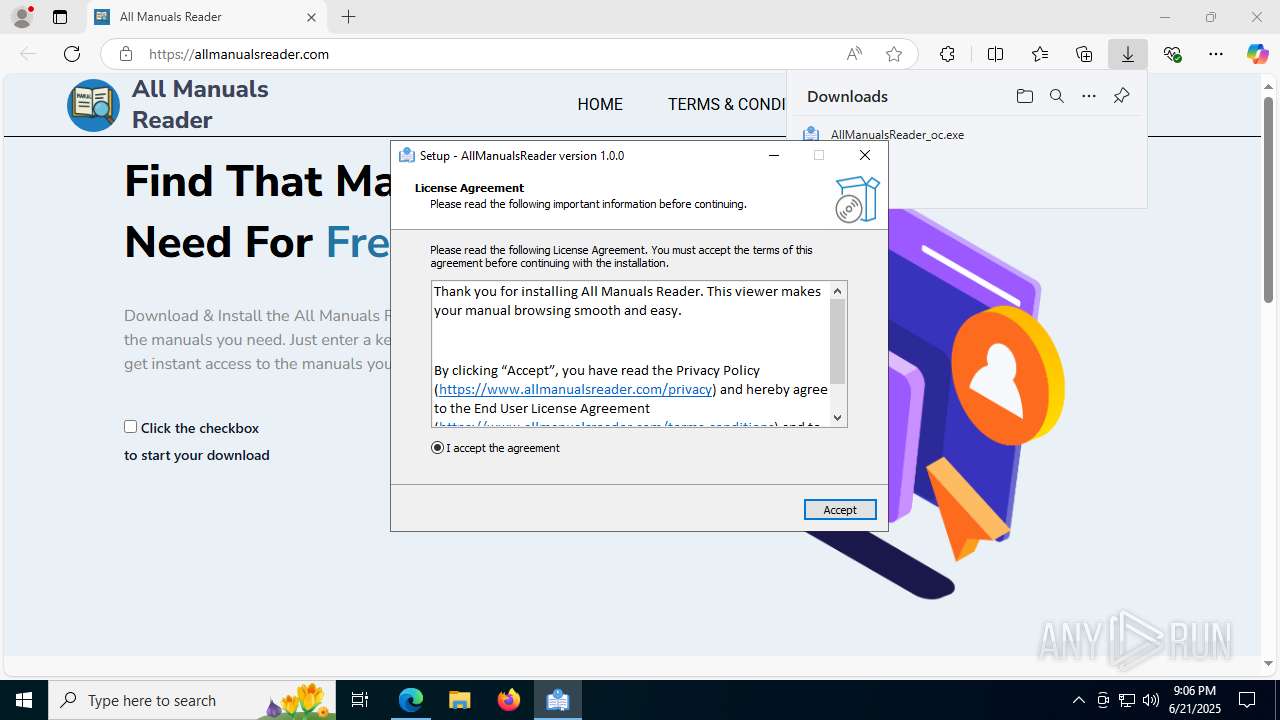
Task: Open Browser essentials icon
Action: pyautogui.click(x=1172, y=54)
